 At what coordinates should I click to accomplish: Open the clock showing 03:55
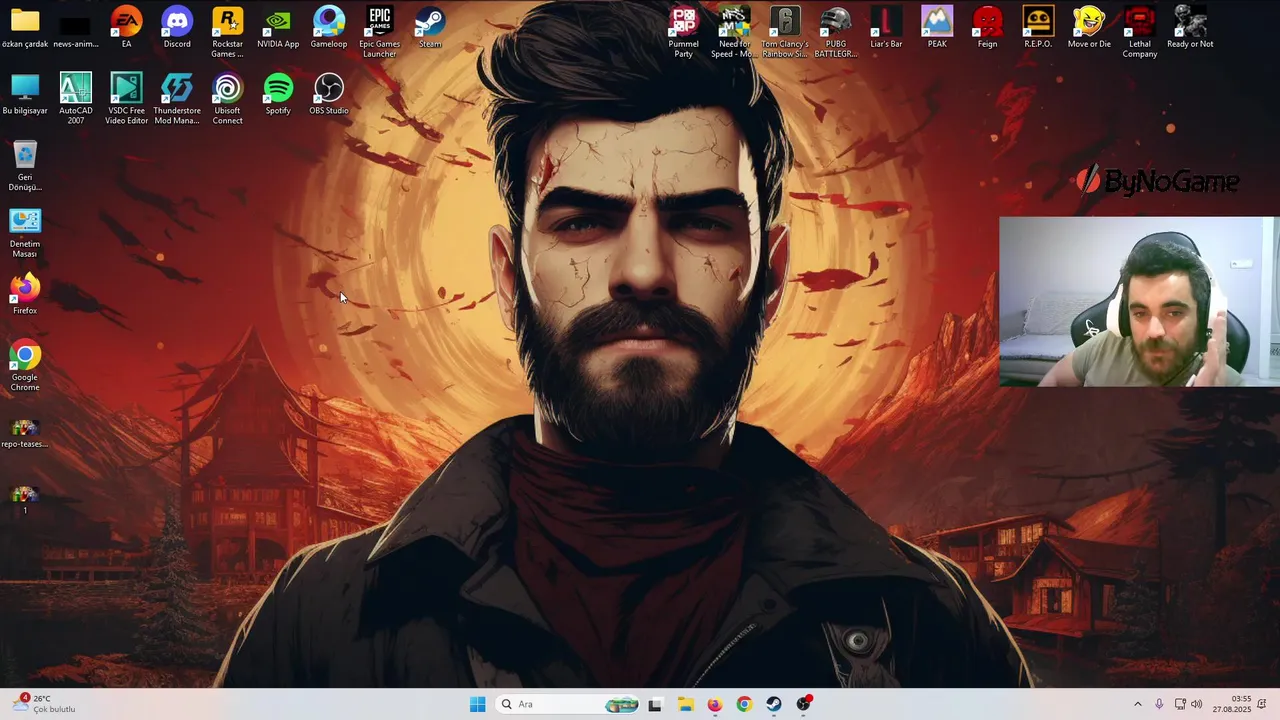tap(1232, 704)
